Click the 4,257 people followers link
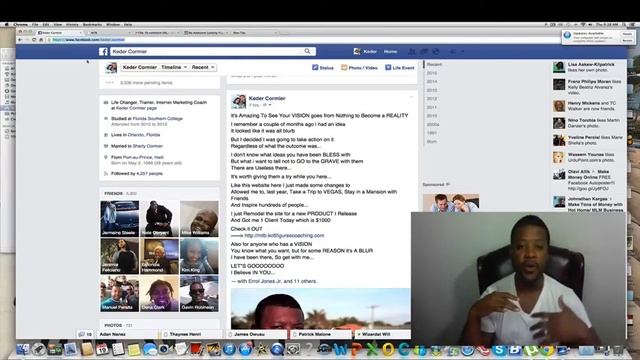 click(x=149, y=173)
